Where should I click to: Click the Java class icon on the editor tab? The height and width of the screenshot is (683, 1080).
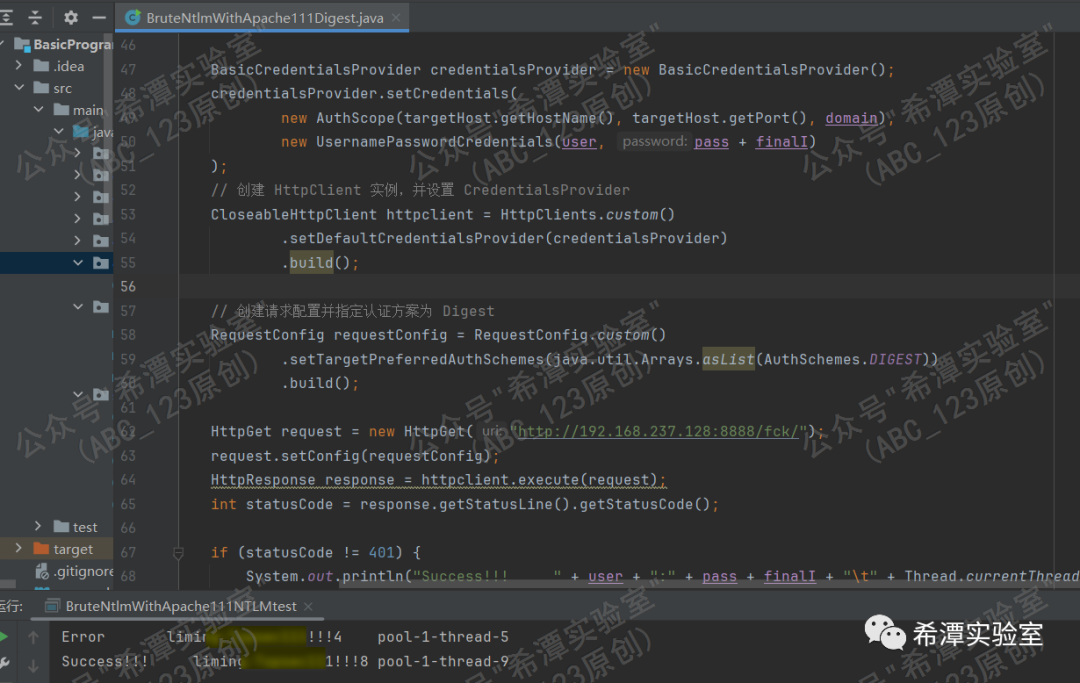pos(132,17)
